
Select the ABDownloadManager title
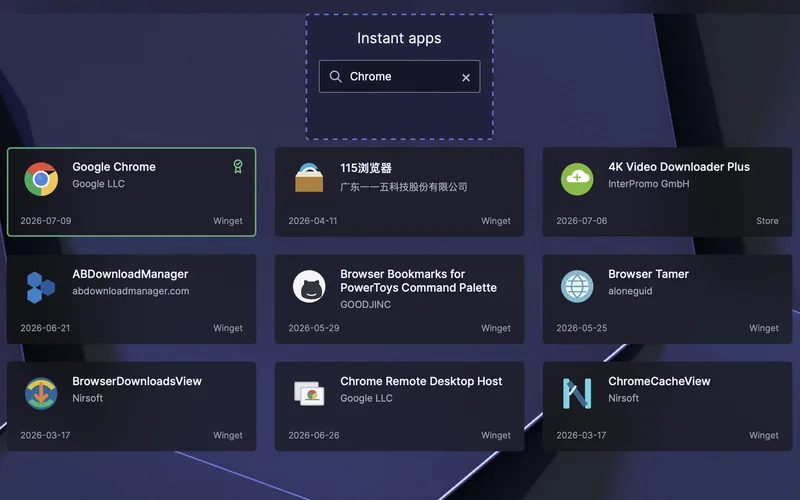[130, 274]
